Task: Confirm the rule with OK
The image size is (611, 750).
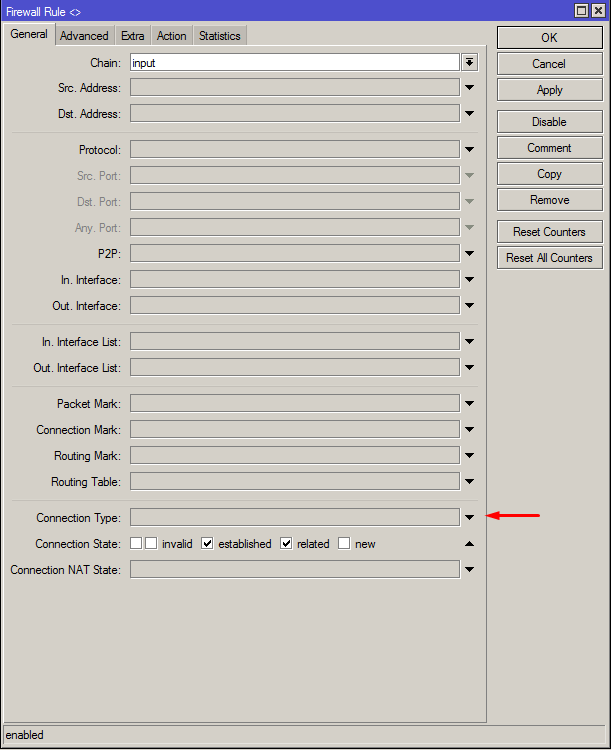Action: click(549, 38)
